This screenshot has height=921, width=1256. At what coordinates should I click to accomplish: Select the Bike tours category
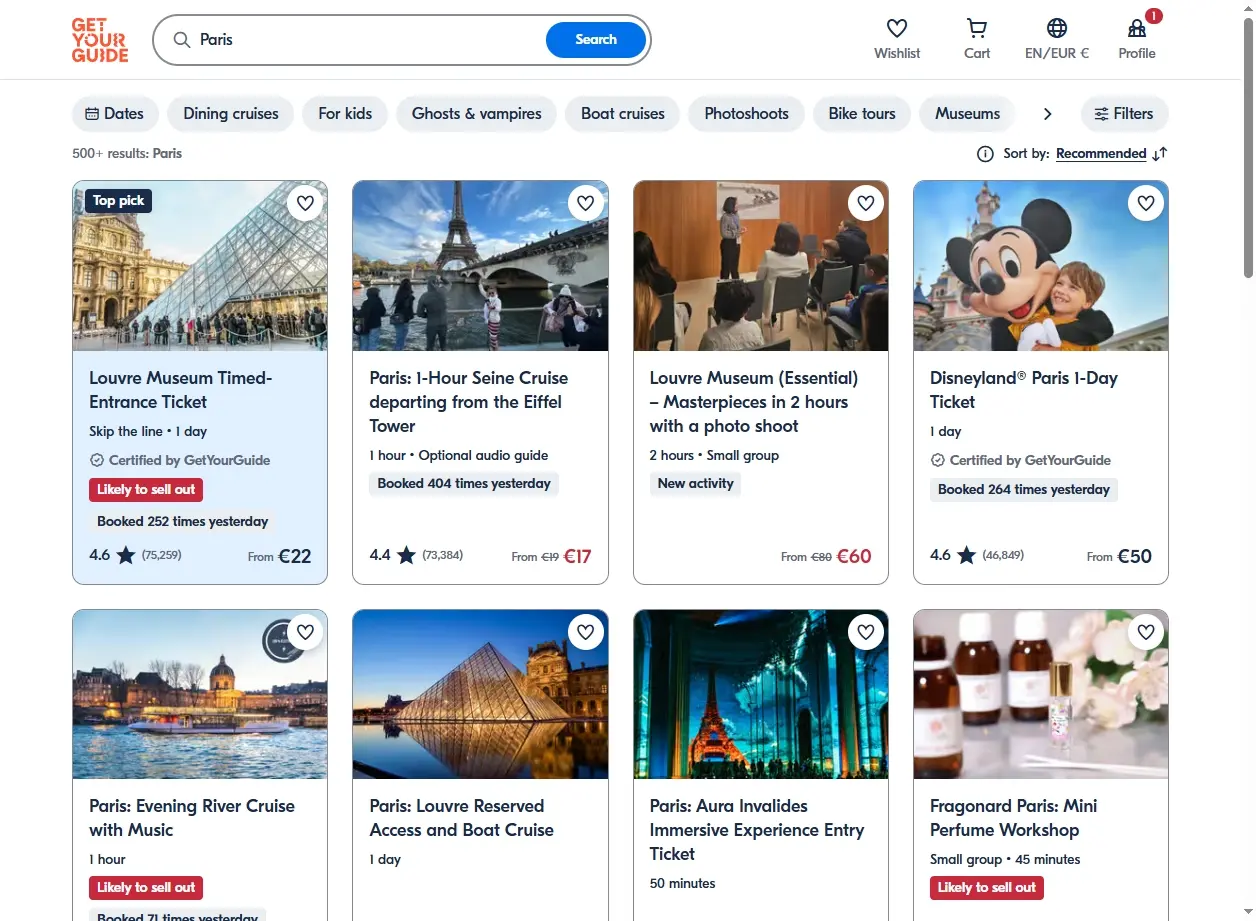[x=862, y=114]
